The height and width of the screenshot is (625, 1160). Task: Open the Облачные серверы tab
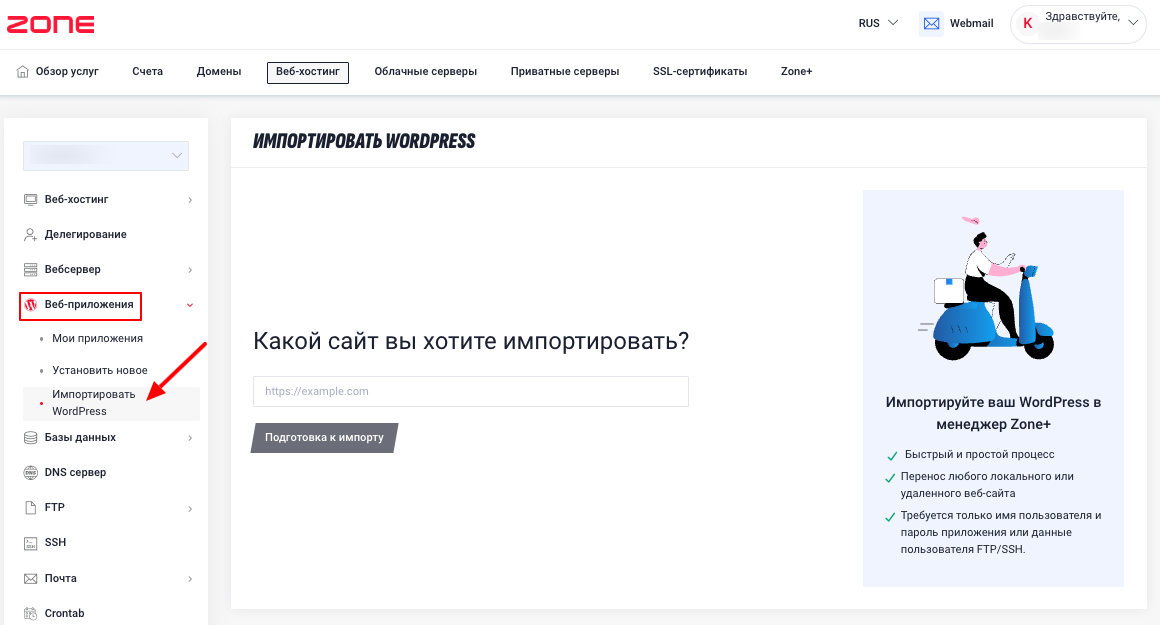425,72
